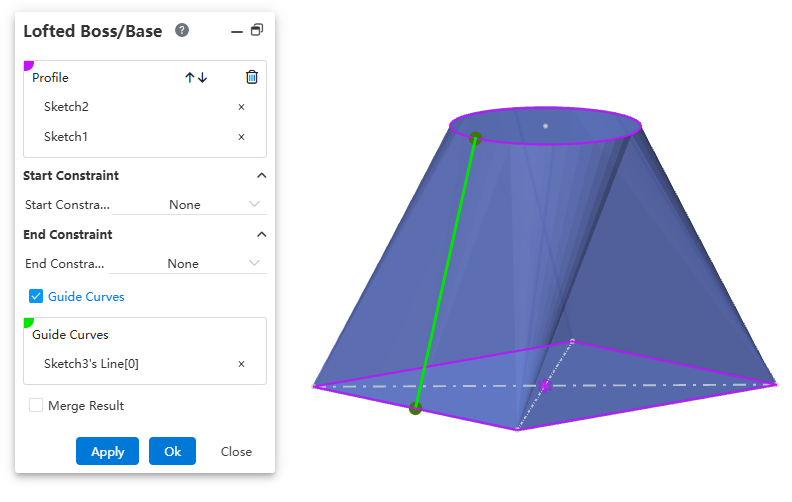Delete profiles using the trash icon
The width and height of the screenshot is (792, 502).
coord(252,77)
